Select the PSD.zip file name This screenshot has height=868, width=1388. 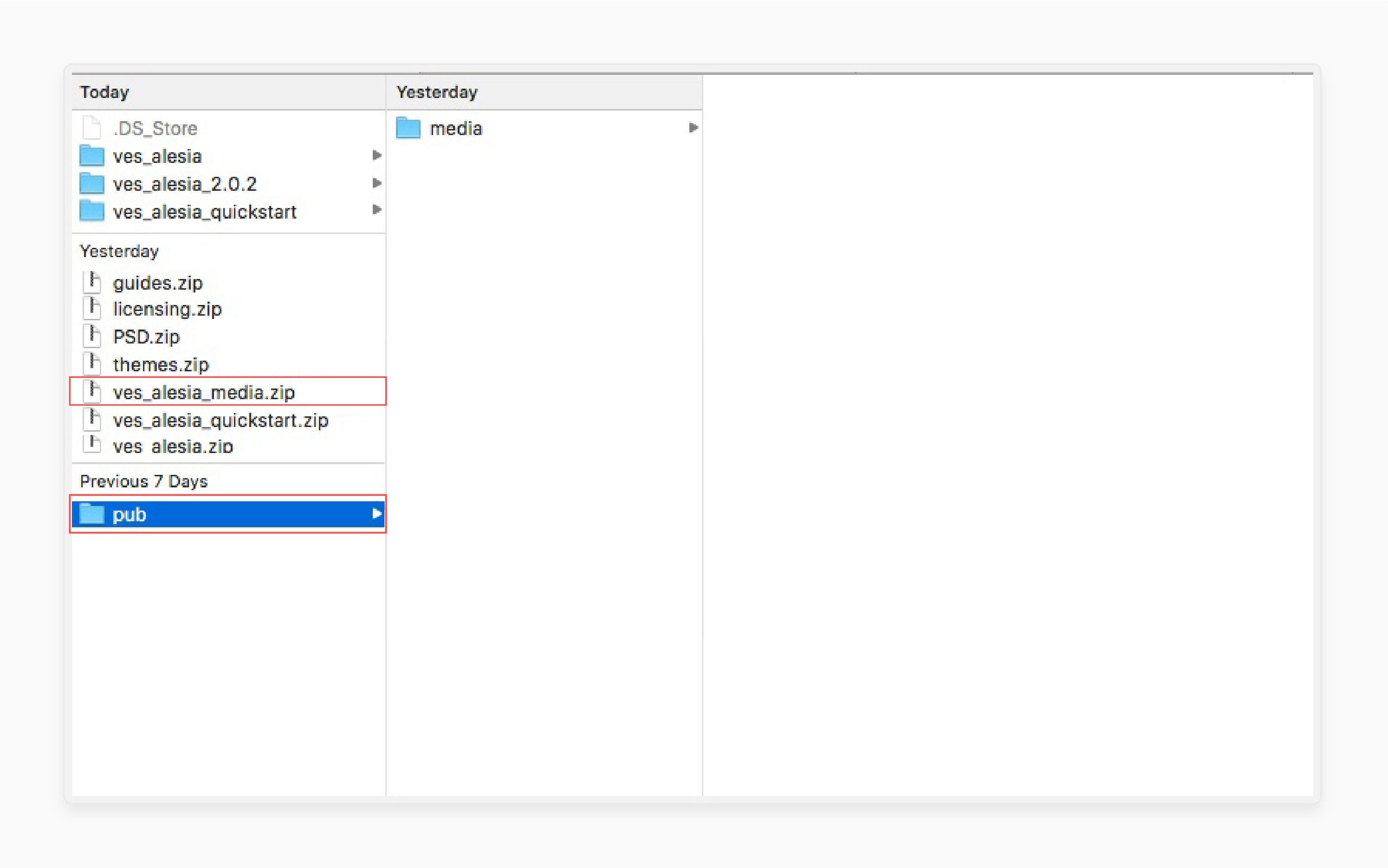[x=146, y=337]
